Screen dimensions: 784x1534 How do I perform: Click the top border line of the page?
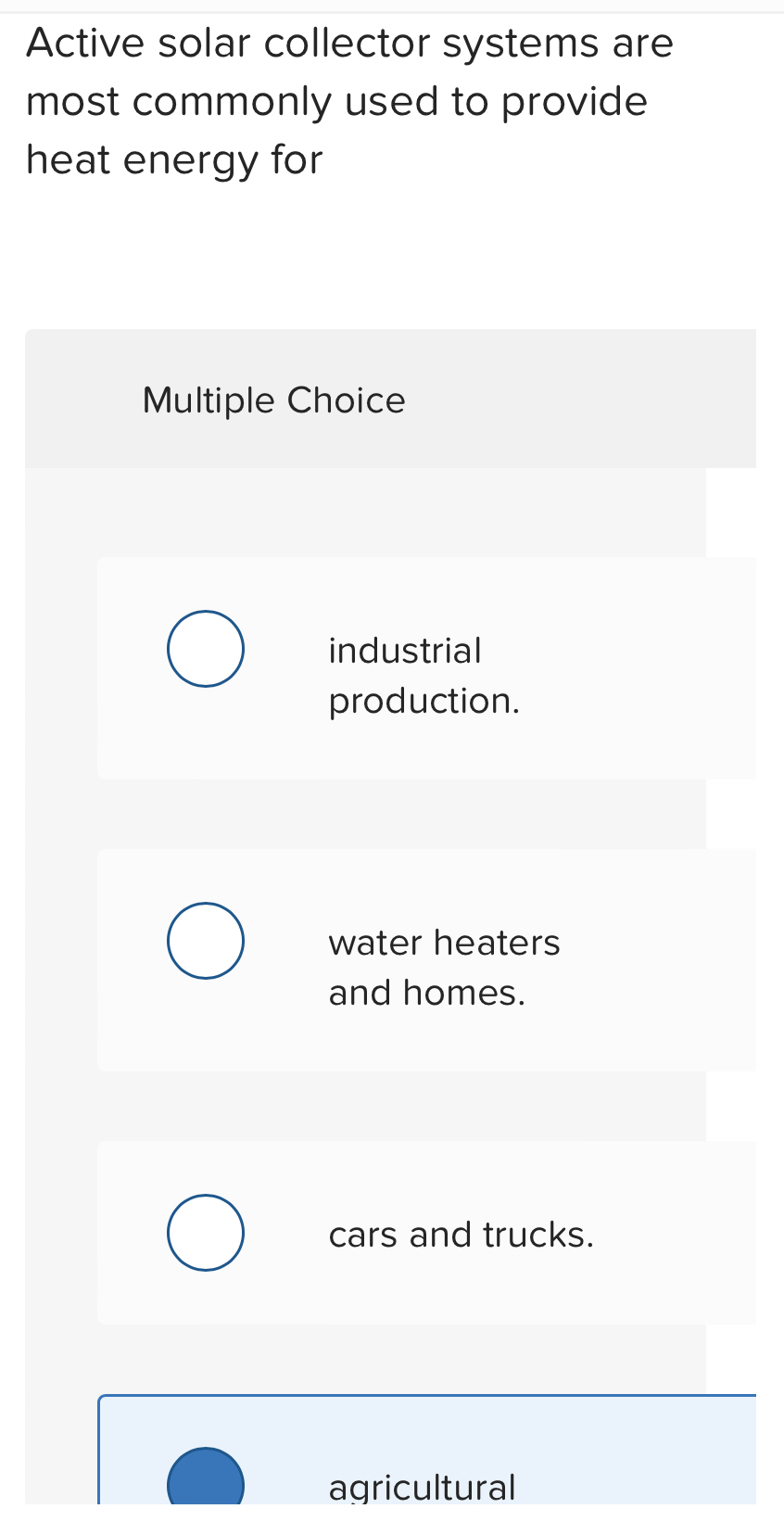point(392,4)
